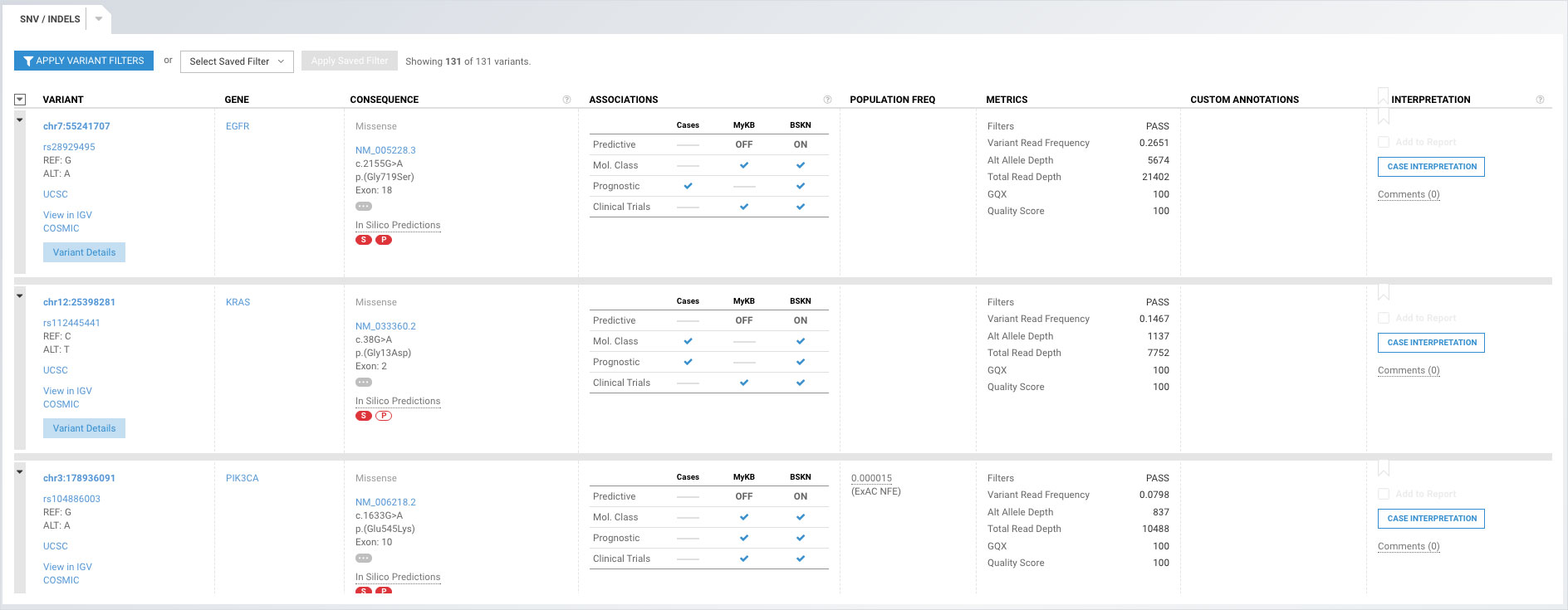
Task: Click the bookmark icon in the KRAS row
Action: 1383,292
